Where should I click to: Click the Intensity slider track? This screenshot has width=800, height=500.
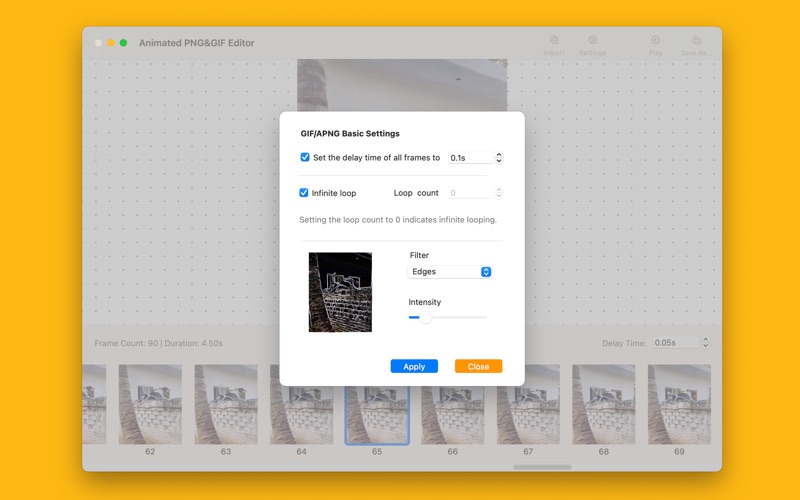pyautogui.click(x=448, y=317)
